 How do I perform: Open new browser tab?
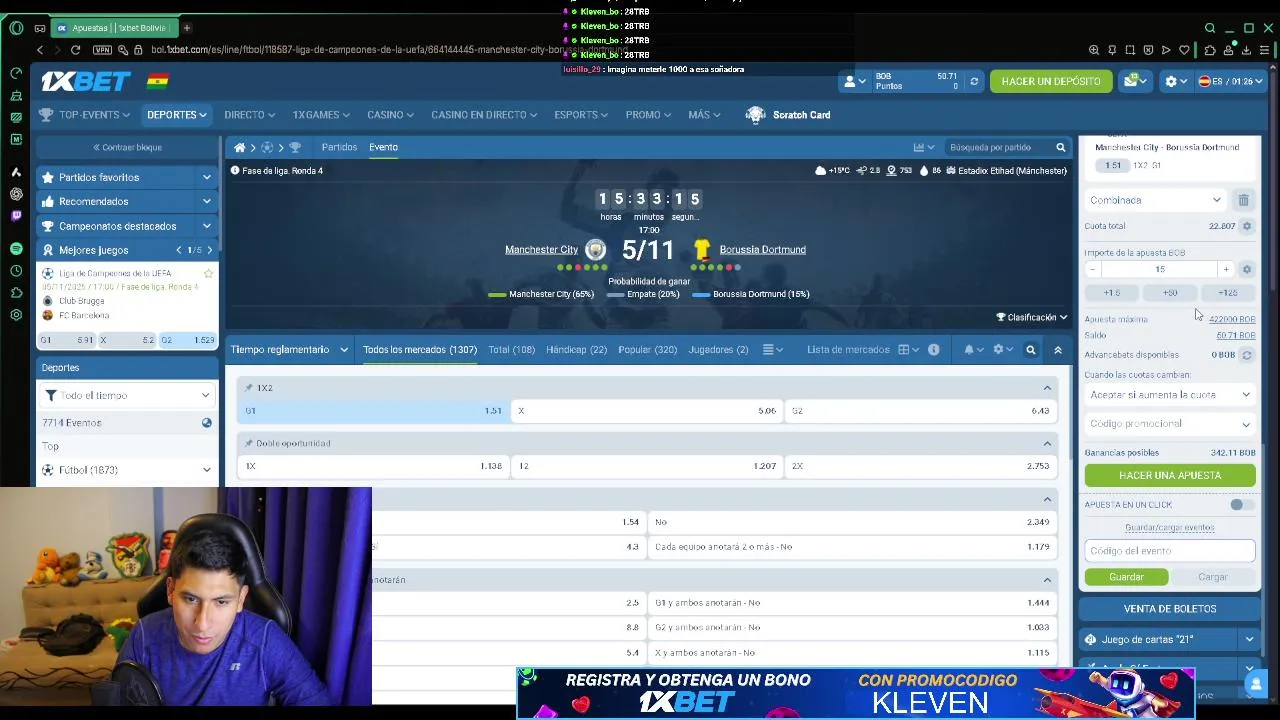click(x=186, y=28)
